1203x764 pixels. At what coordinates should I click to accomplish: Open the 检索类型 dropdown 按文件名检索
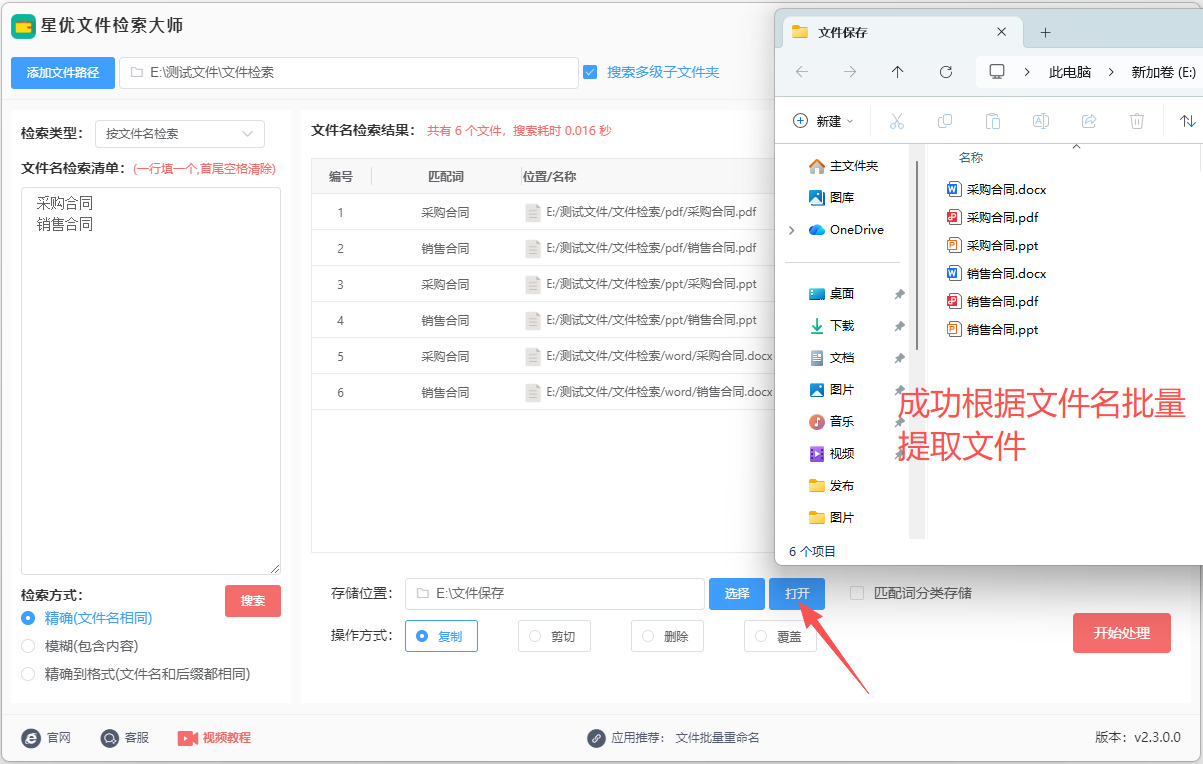180,133
